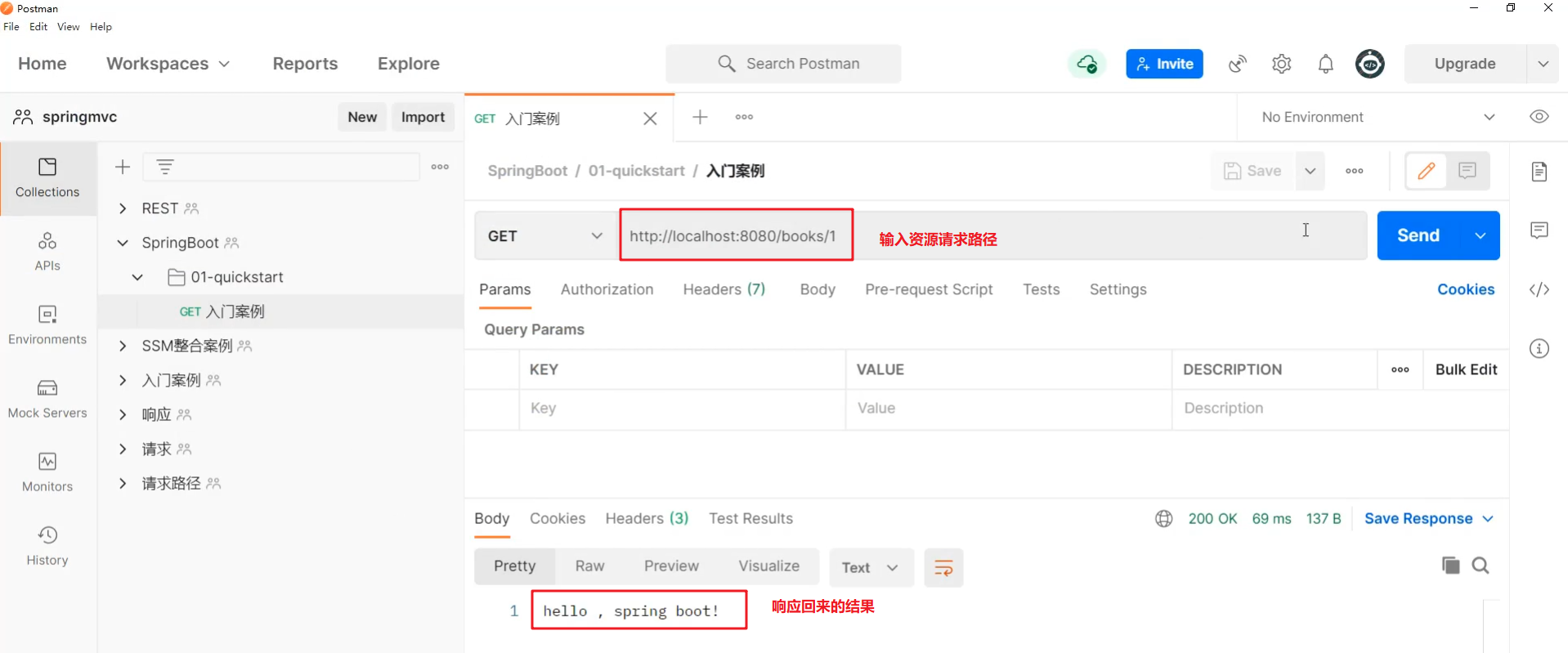The height and width of the screenshot is (653, 1568).
Task: Open the Save options dropdown arrow
Action: [x=1310, y=171]
